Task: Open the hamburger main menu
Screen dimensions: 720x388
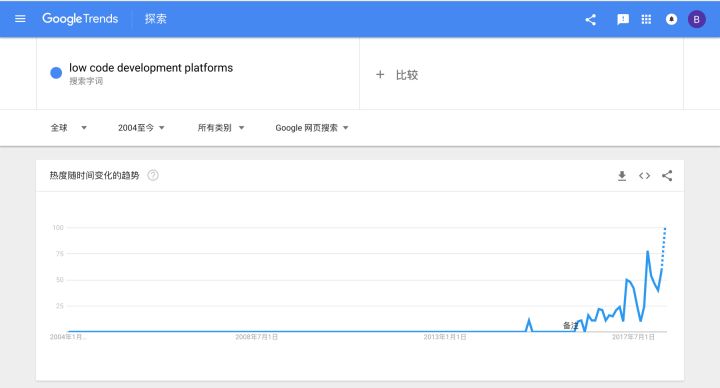Action: pyautogui.click(x=20, y=19)
